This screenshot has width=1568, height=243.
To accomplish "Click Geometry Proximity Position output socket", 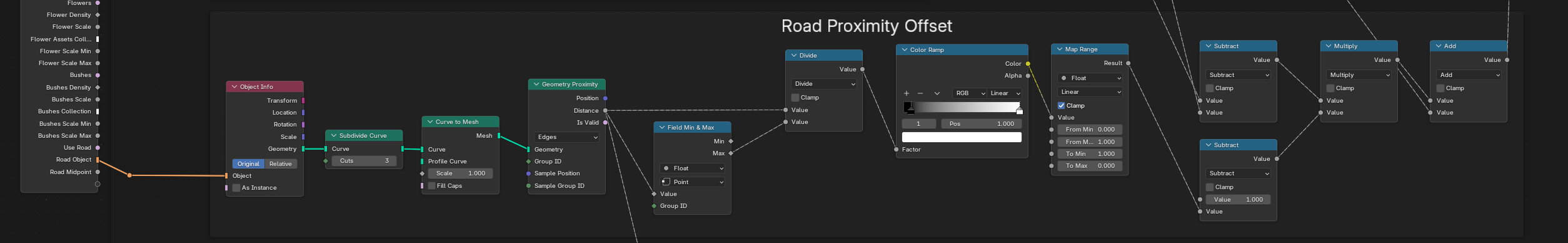I will [605, 98].
